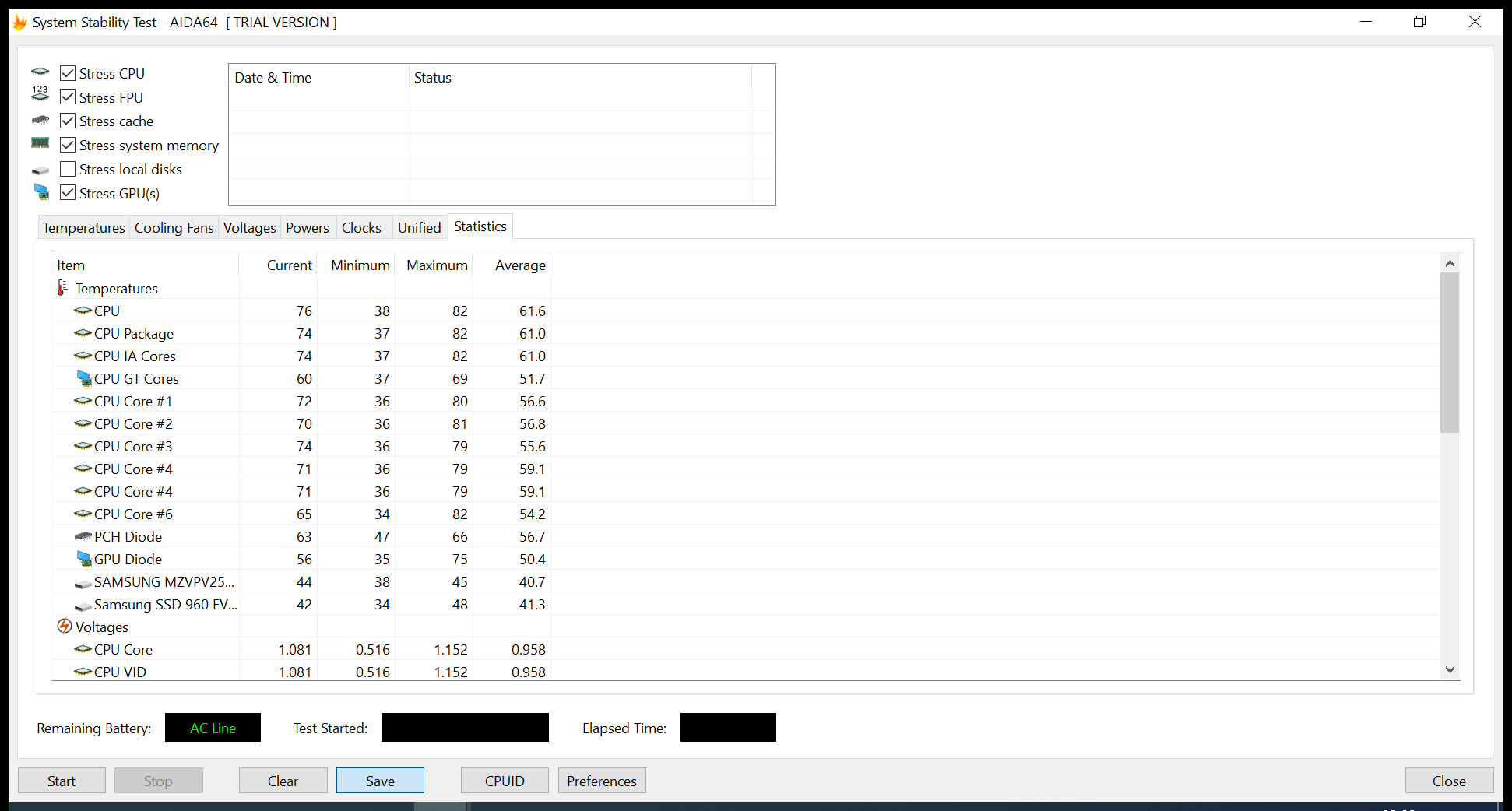Click the drive icon beside SAMSUNG MZVPV25
Screen dimensions: 1512x811
tap(83, 583)
